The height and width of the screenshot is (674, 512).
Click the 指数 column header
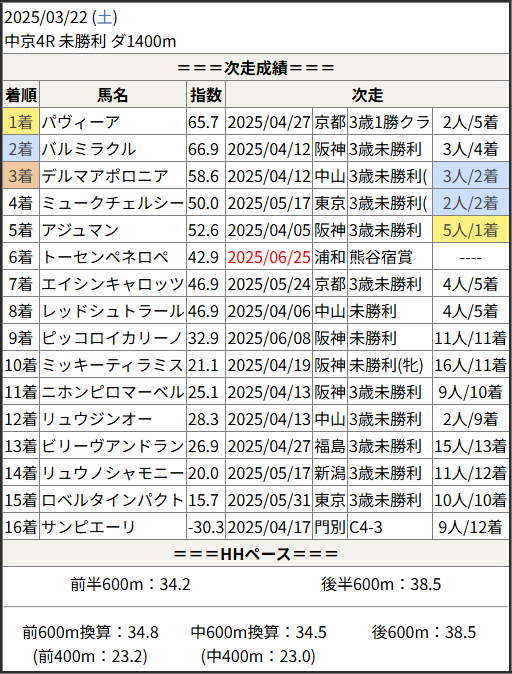pos(206,95)
